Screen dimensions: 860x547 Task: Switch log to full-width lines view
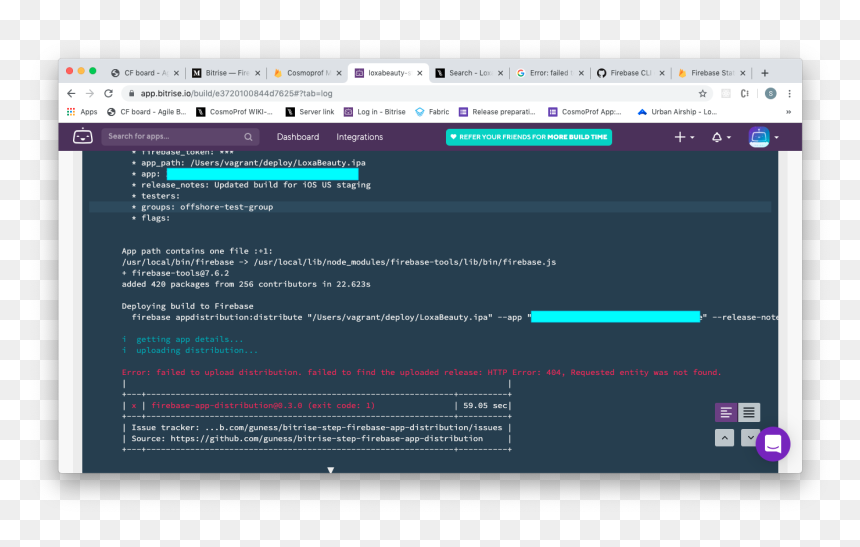(x=749, y=412)
